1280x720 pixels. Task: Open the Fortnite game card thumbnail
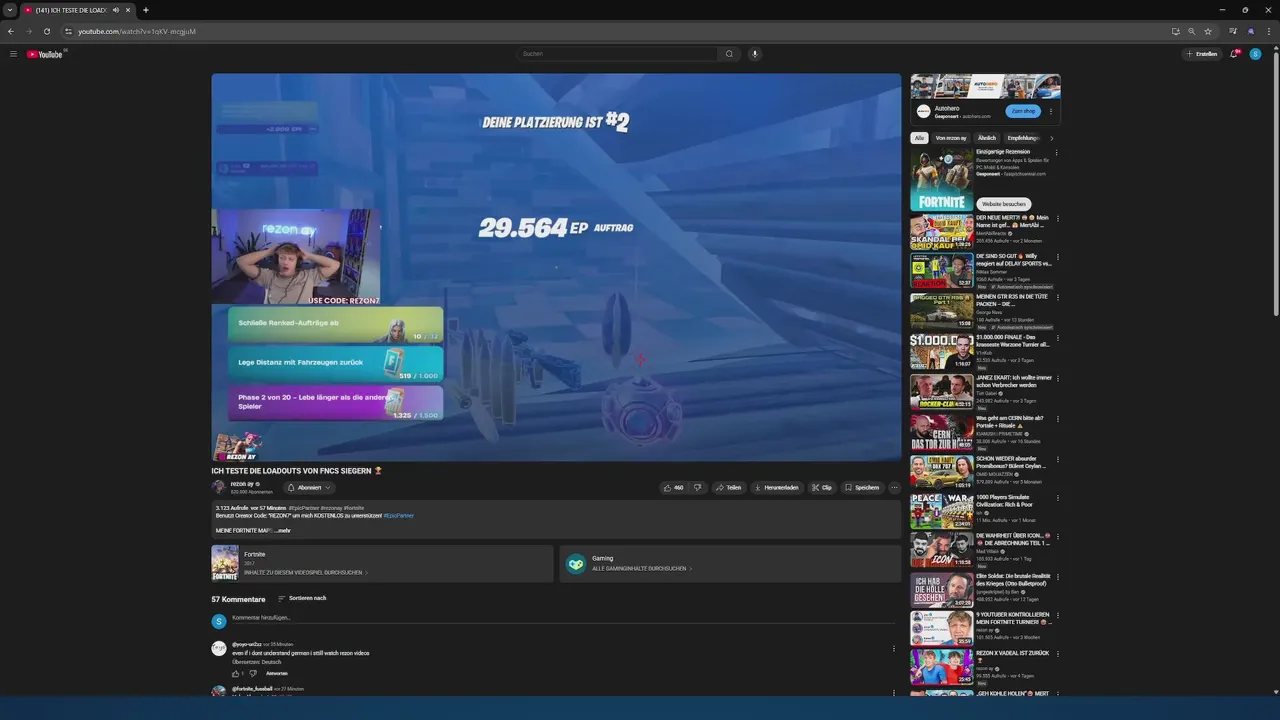point(225,563)
